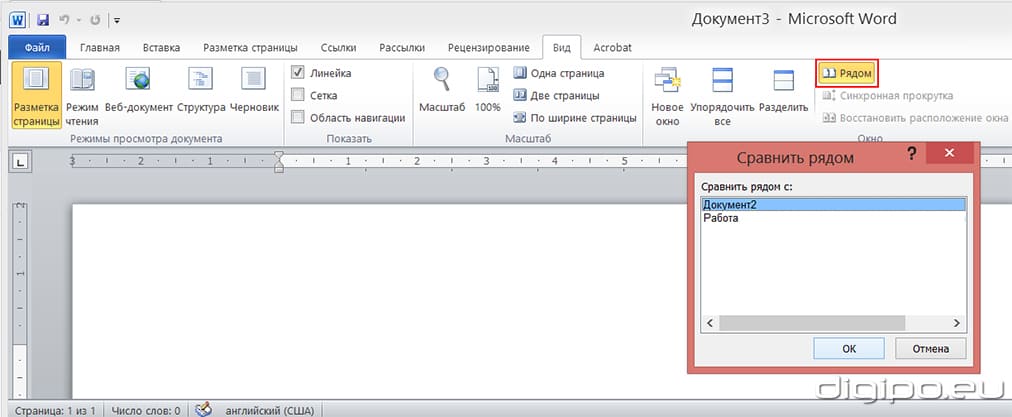1012x417 pixels.
Task: Open the Масштаб zoom dialog
Action: pyautogui.click(x=442, y=90)
